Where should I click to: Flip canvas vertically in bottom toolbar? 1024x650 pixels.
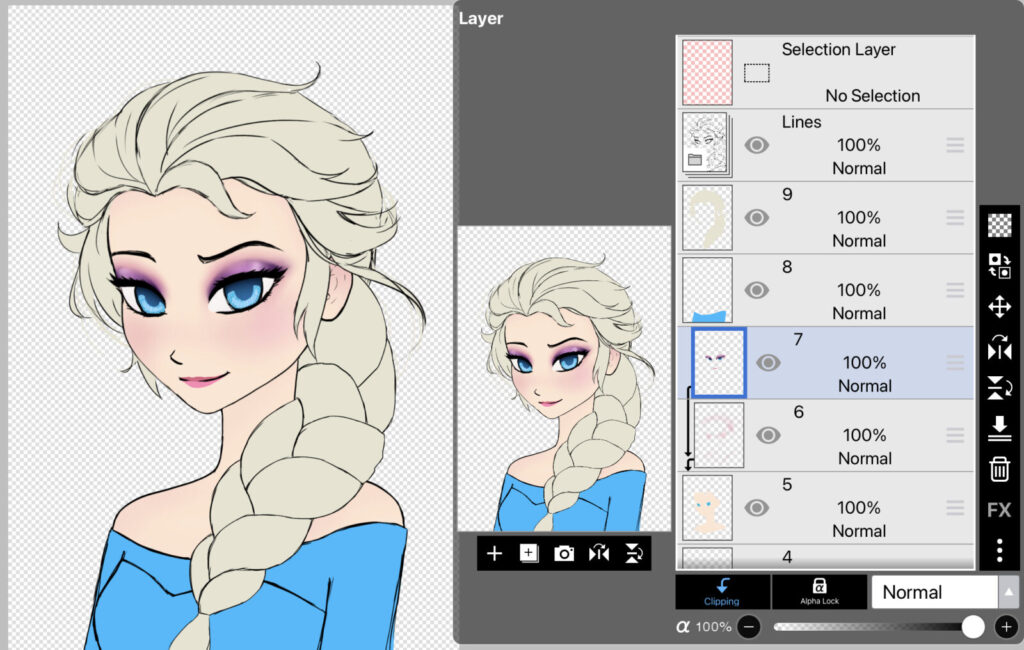tap(633, 553)
